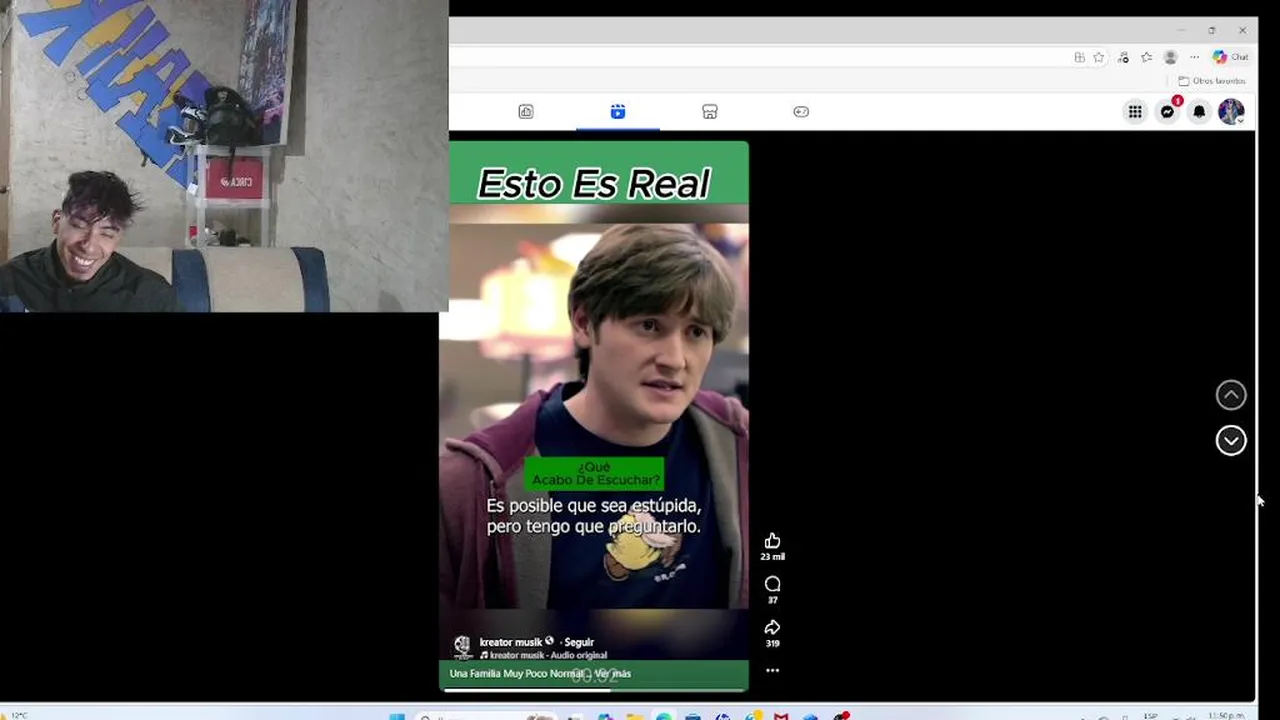
Task: Open the Facebook account profile picture menu
Action: (1231, 112)
